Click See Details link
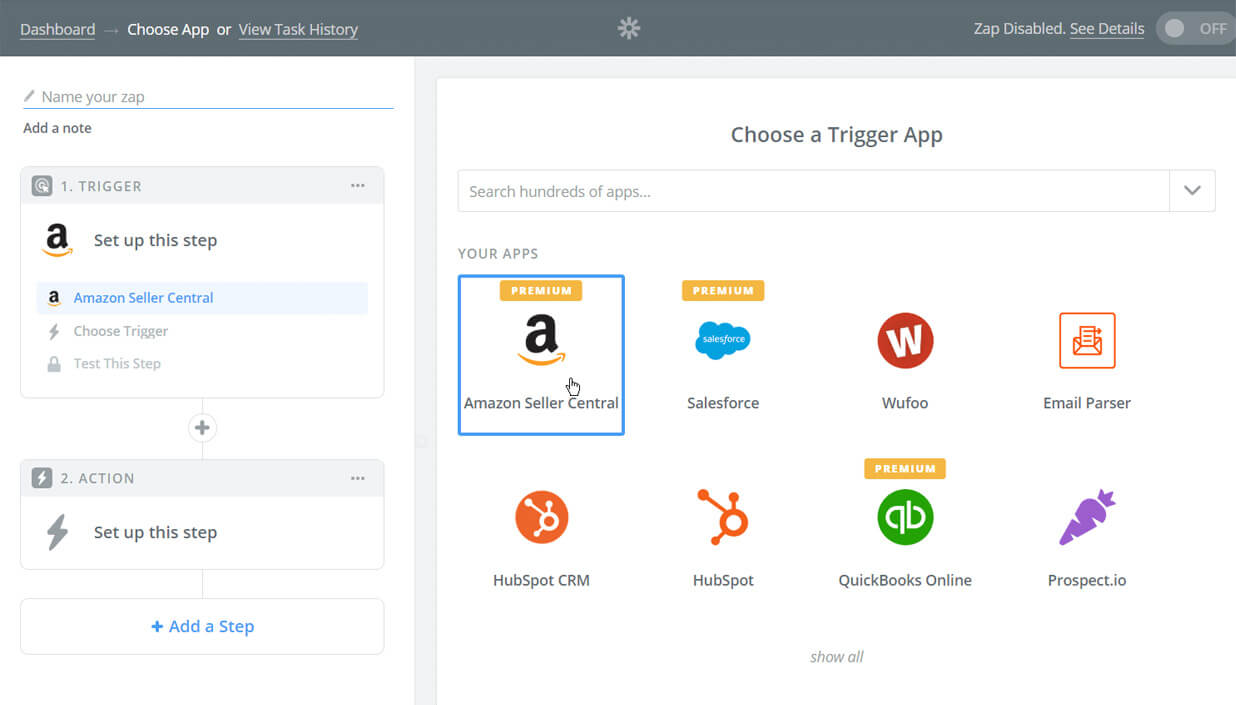The image size is (1236, 705). [x=1106, y=29]
